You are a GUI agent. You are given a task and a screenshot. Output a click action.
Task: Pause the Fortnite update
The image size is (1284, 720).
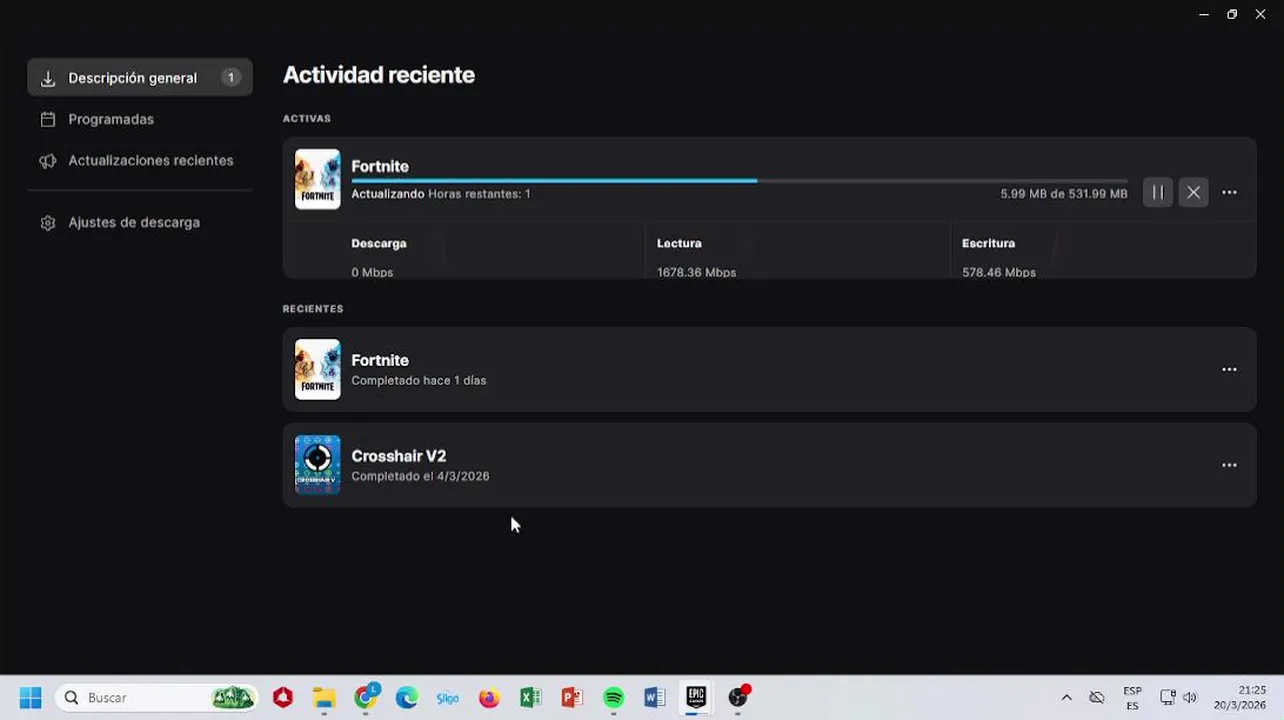(x=1157, y=193)
